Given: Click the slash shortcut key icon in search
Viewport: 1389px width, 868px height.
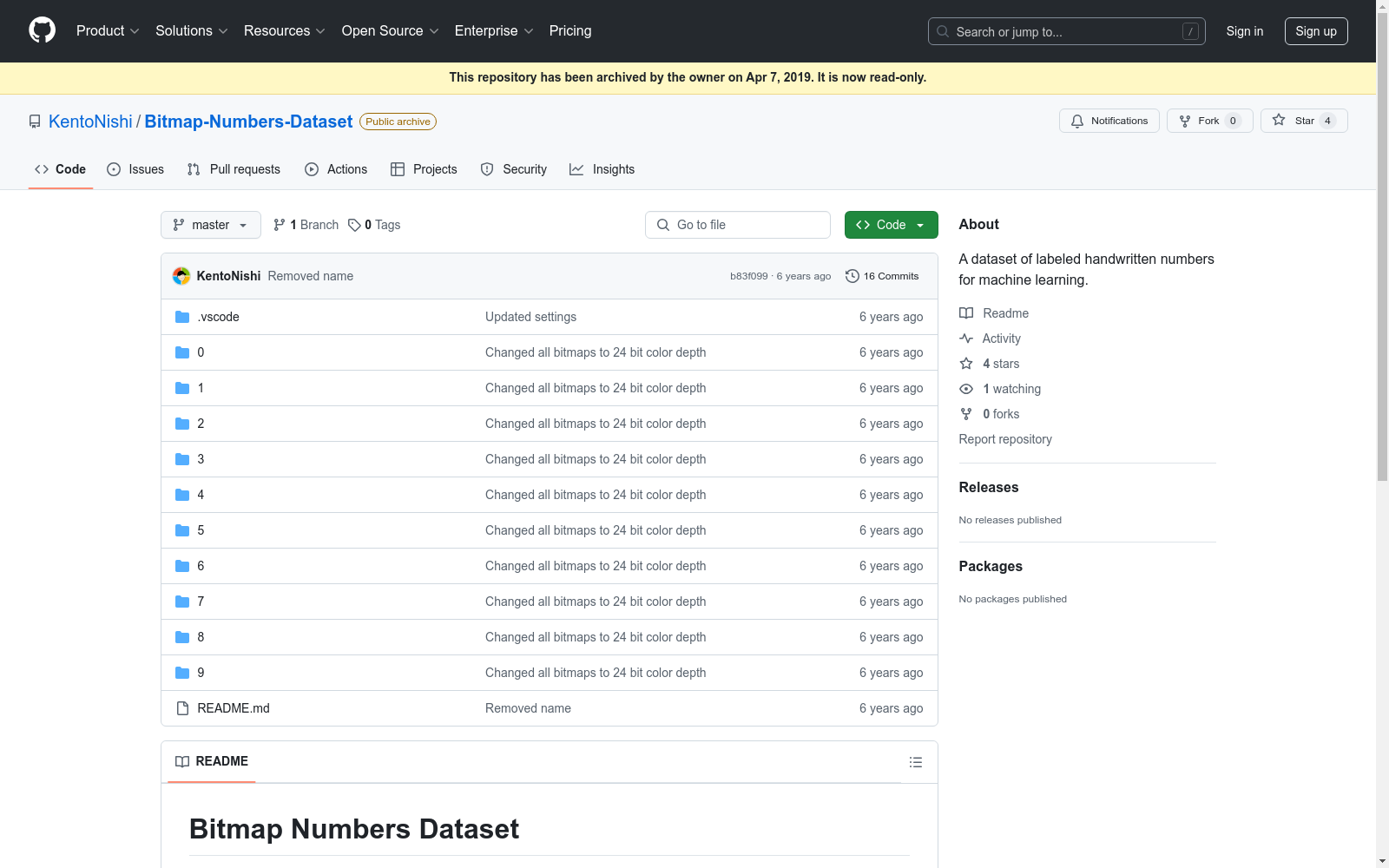Looking at the screenshot, I should (1190, 31).
